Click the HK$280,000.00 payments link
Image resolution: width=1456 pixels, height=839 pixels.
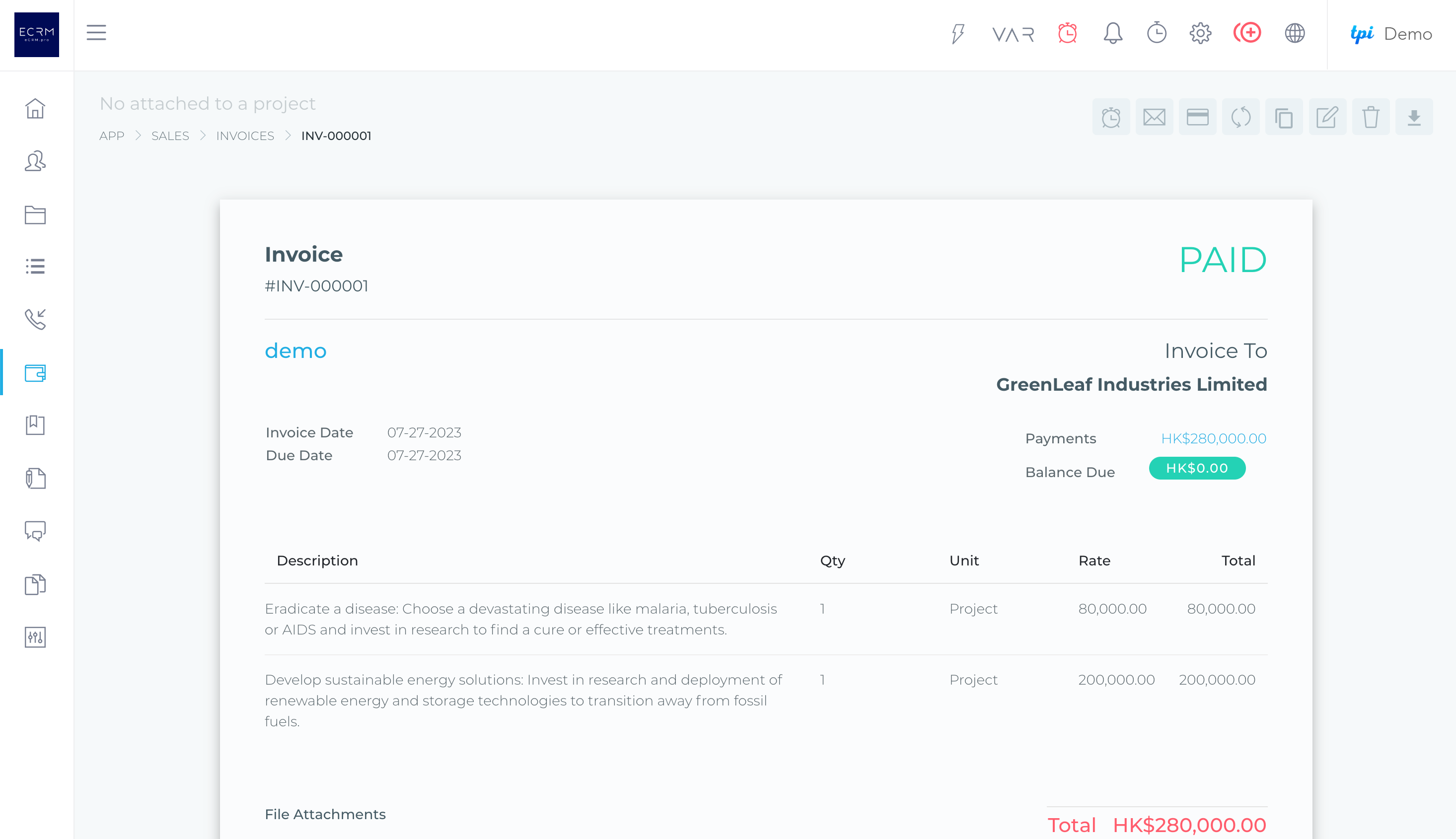coord(1213,438)
